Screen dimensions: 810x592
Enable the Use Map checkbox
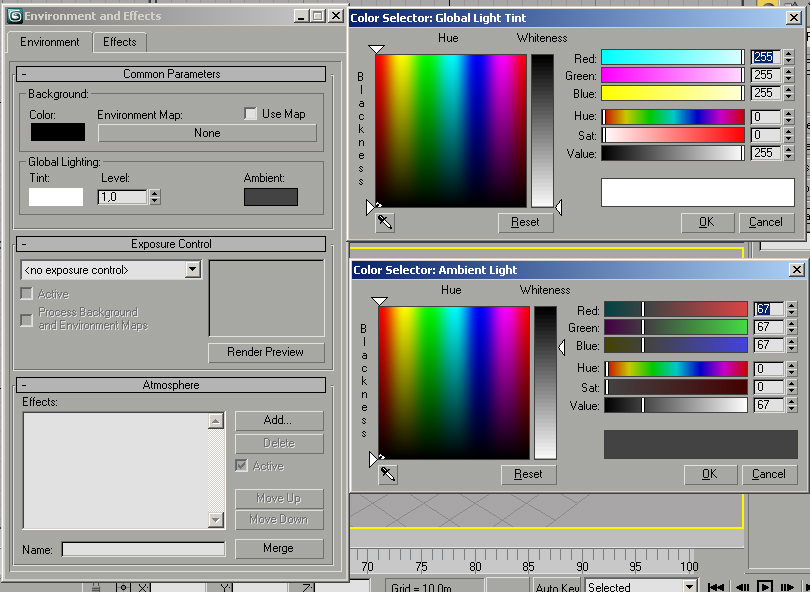coord(251,114)
